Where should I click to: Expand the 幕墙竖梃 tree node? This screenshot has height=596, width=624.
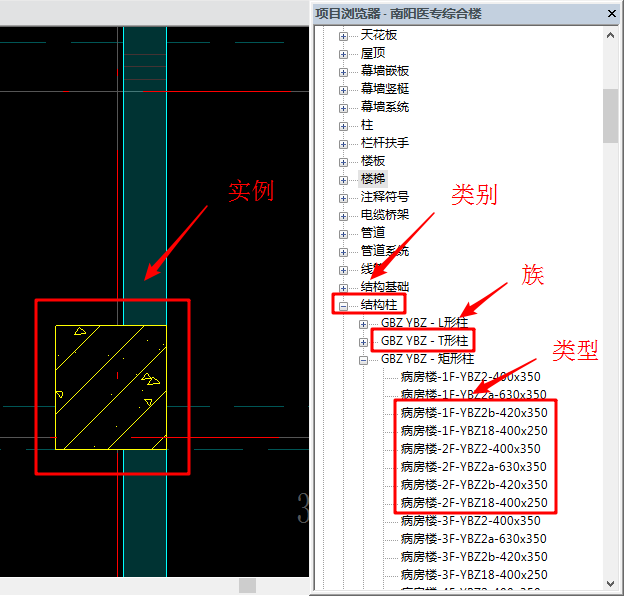click(x=343, y=90)
